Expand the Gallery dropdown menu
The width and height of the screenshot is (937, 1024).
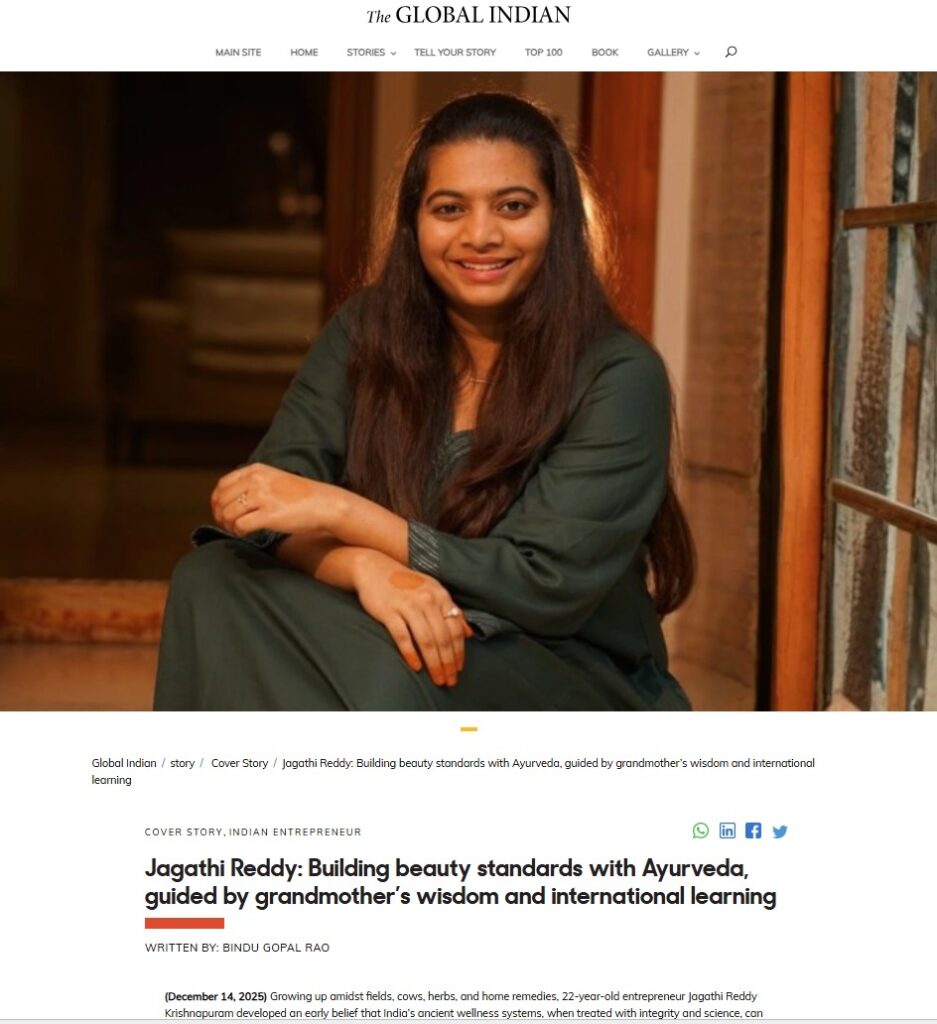673,52
